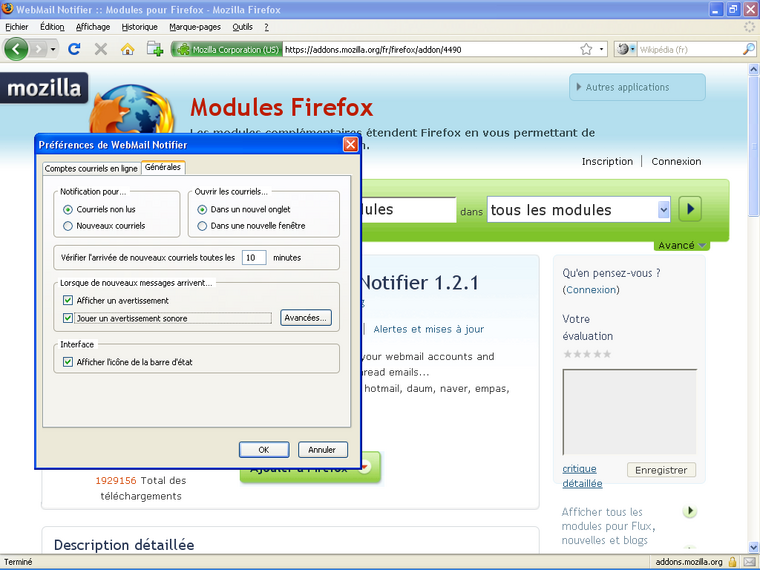This screenshot has height=570, width=760.
Task: Toggle Afficher un avertissement checkbox
Action: pos(68,301)
